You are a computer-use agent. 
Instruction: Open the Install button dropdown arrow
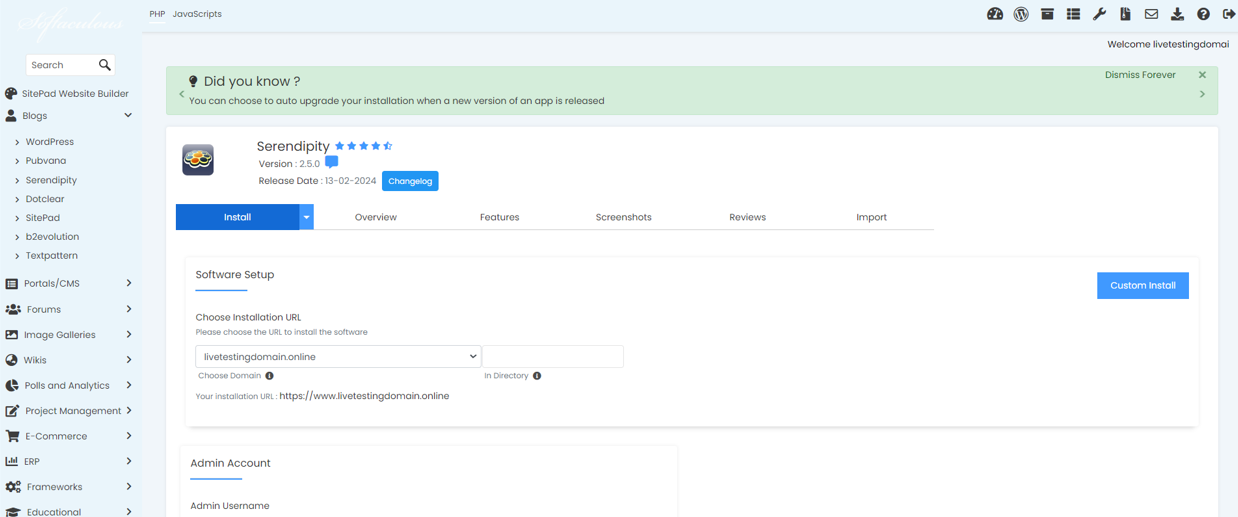(307, 217)
